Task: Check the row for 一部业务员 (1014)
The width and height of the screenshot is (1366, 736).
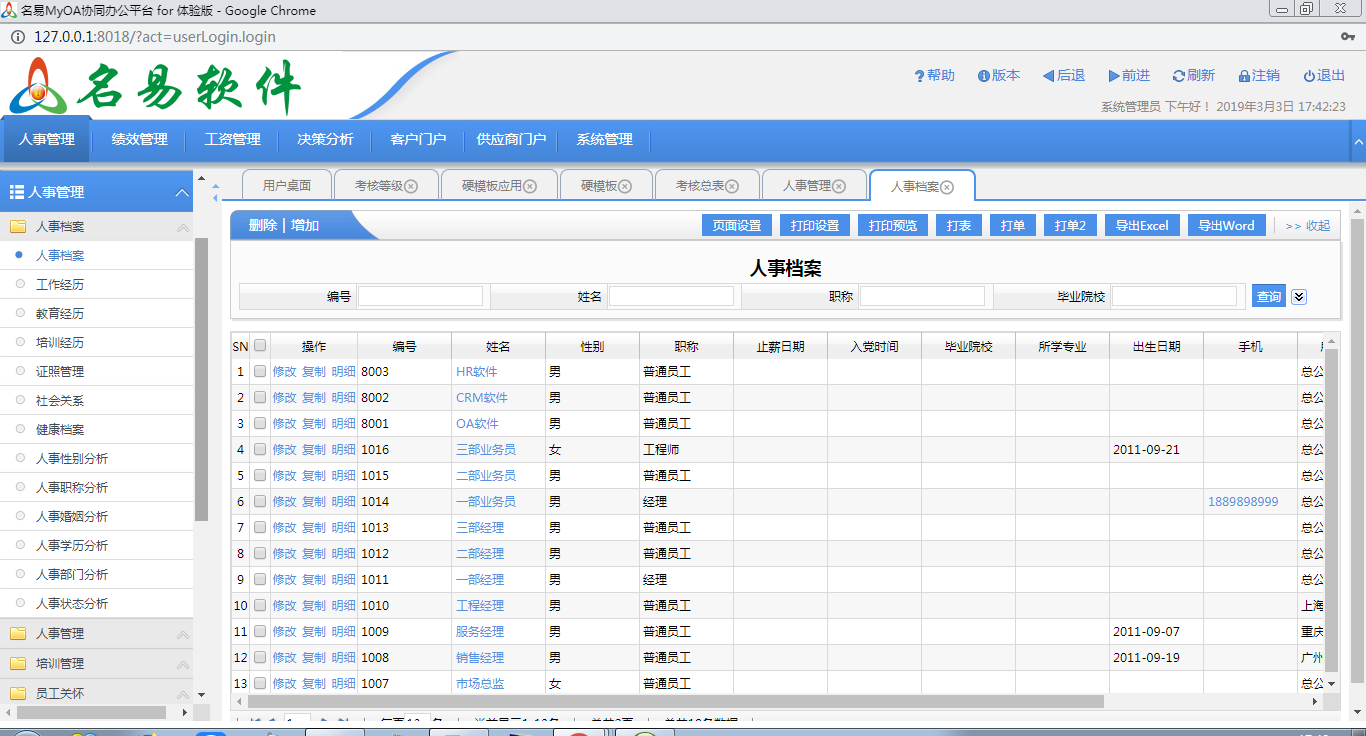Action: click(260, 501)
